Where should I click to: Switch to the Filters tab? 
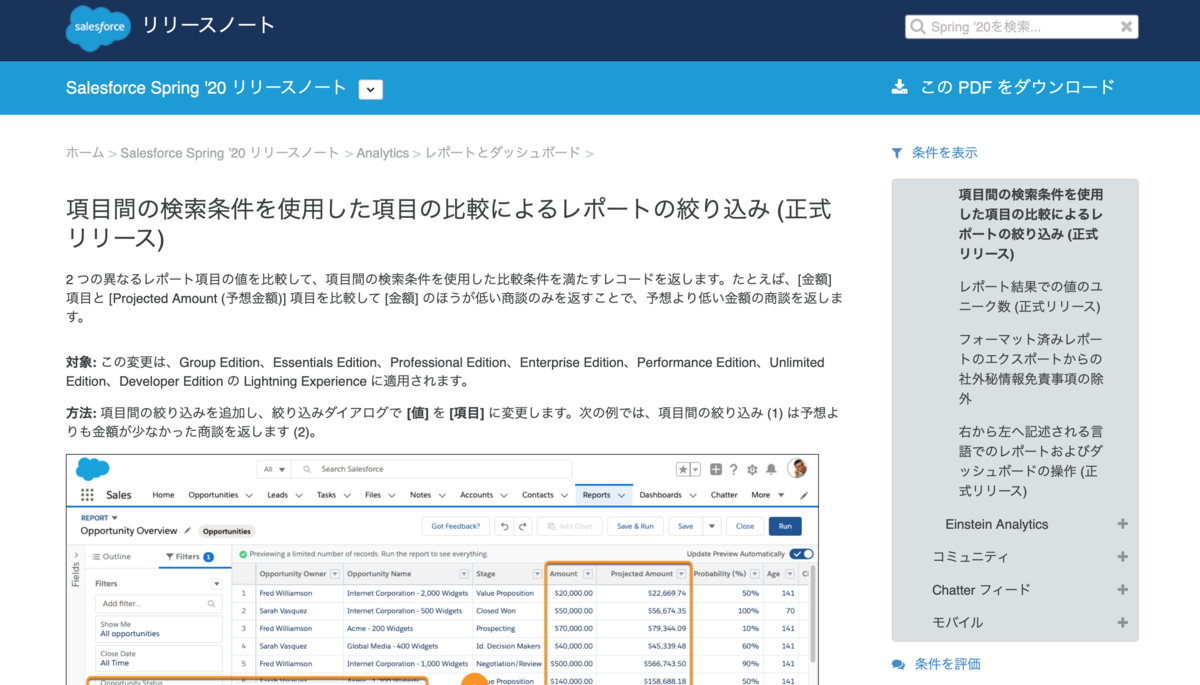(193, 557)
